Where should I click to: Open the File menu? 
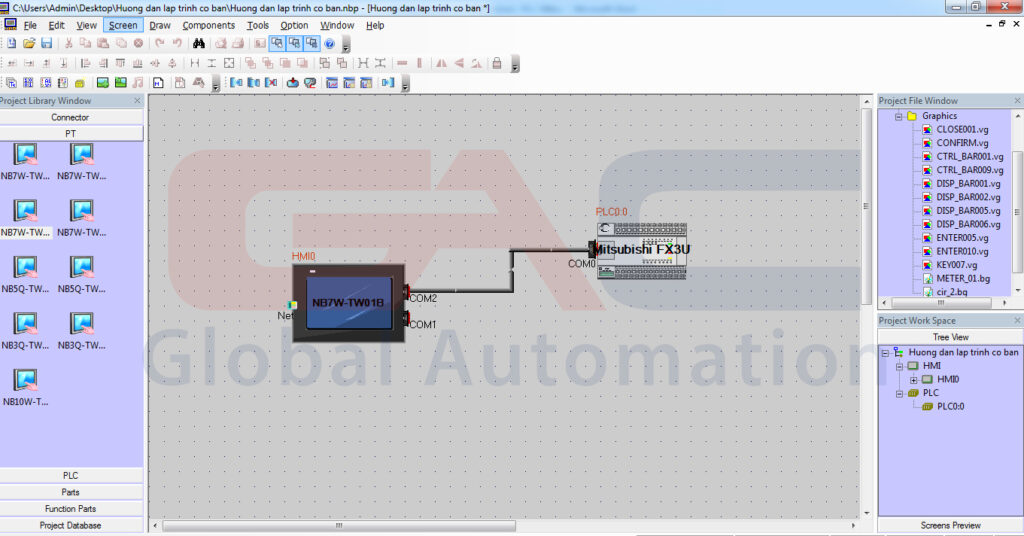[x=30, y=25]
